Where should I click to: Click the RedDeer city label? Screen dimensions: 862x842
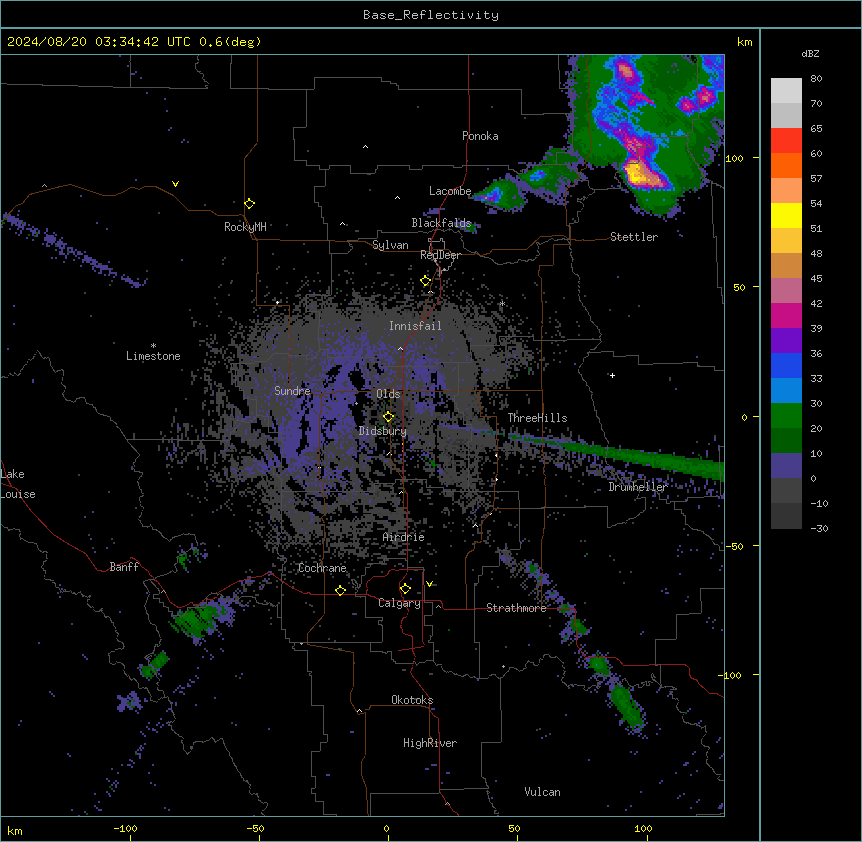[440, 255]
